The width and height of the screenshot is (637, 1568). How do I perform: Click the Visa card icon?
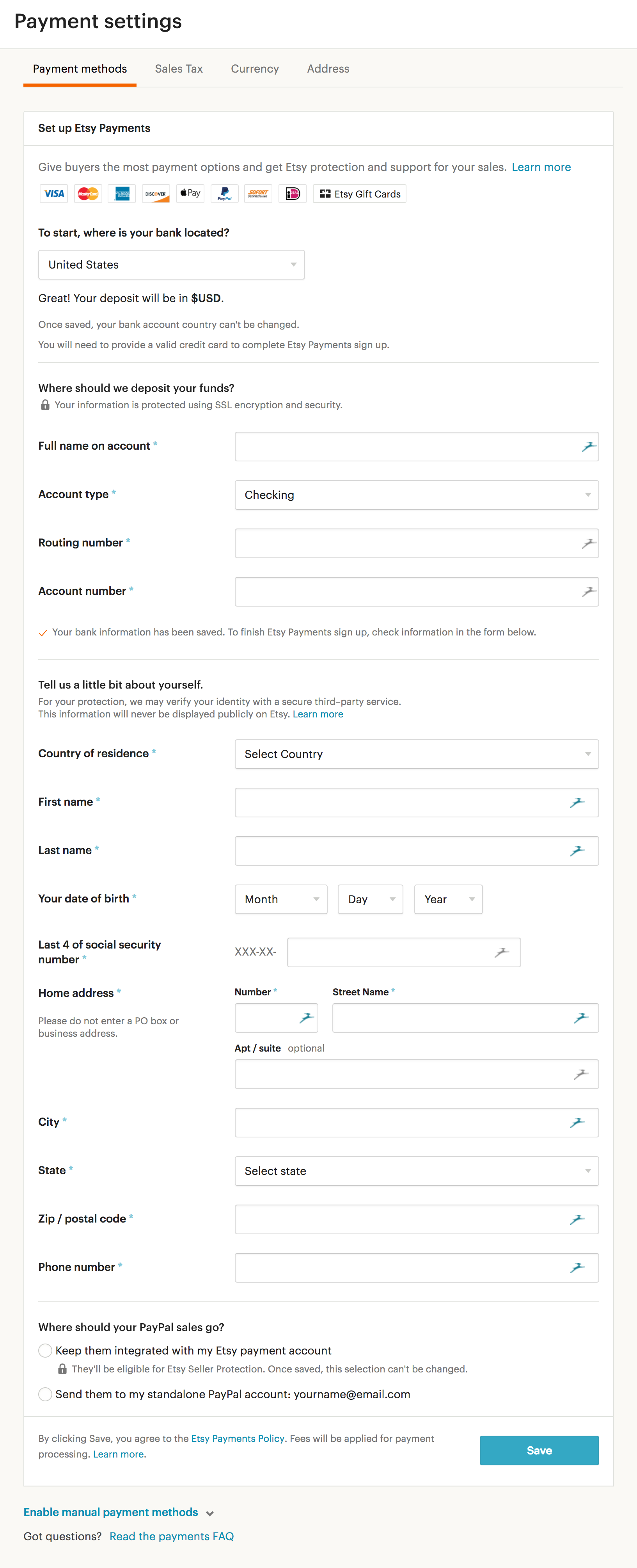[53, 194]
